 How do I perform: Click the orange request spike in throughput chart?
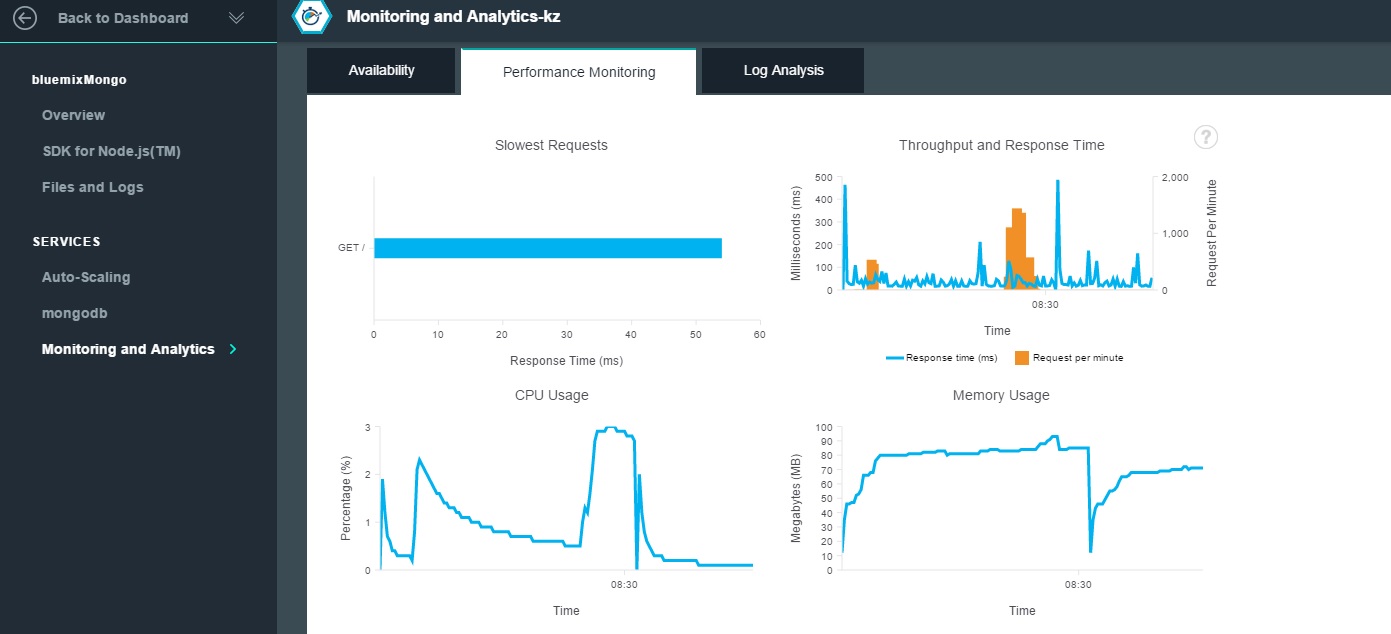(1017, 245)
